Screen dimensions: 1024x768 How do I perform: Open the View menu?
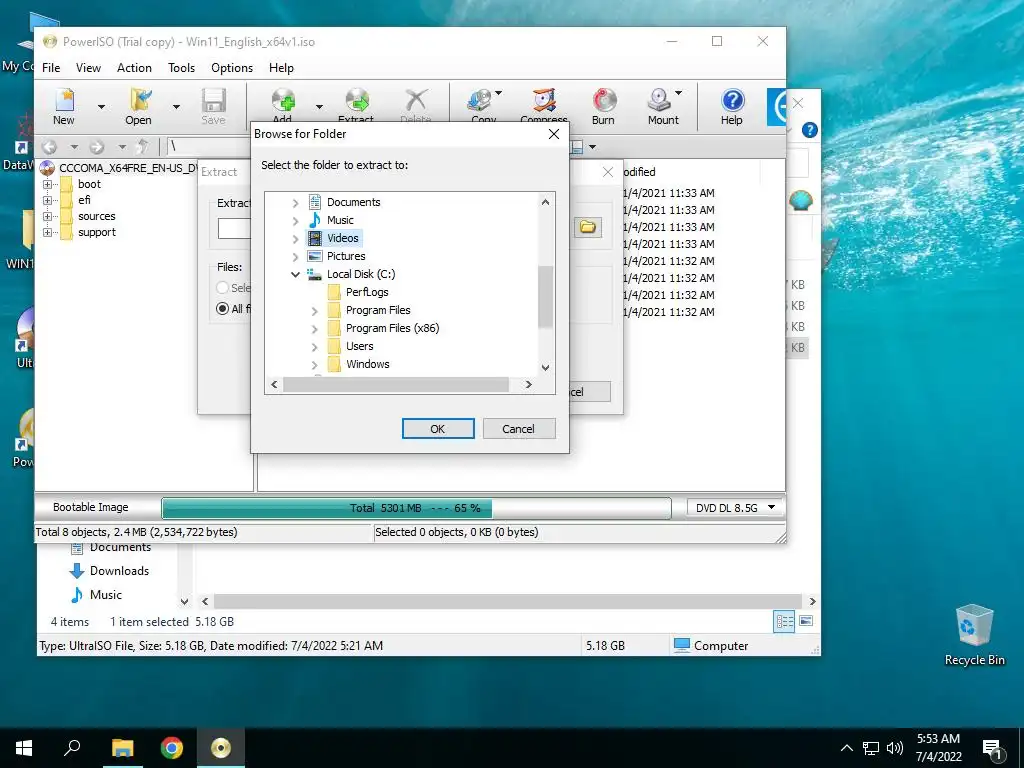pyautogui.click(x=88, y=68)
